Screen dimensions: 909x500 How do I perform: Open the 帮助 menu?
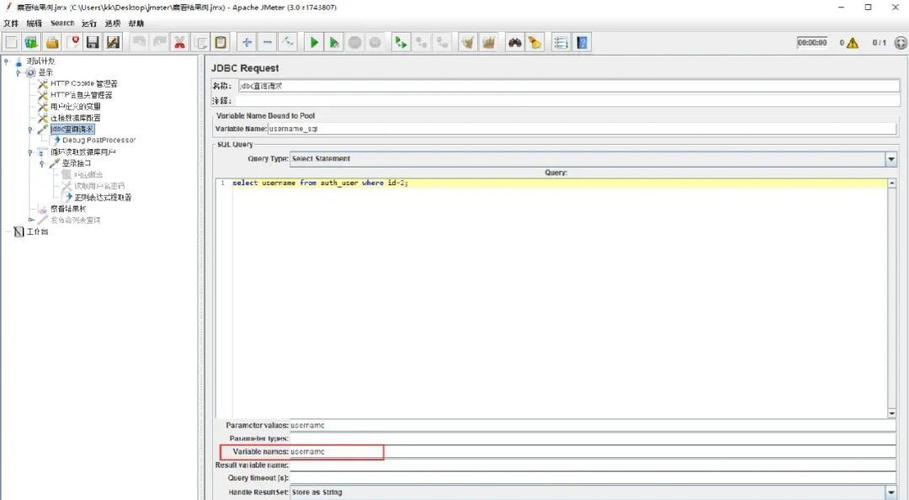click(136, 23)
